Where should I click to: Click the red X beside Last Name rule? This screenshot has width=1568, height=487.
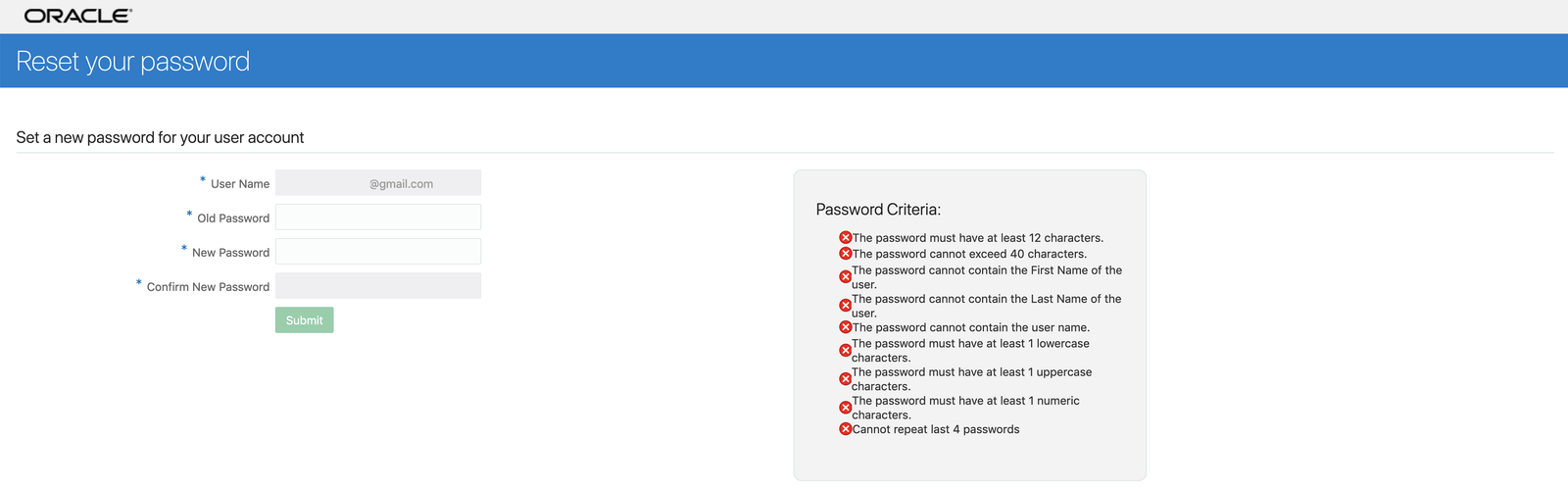(846, 306)
